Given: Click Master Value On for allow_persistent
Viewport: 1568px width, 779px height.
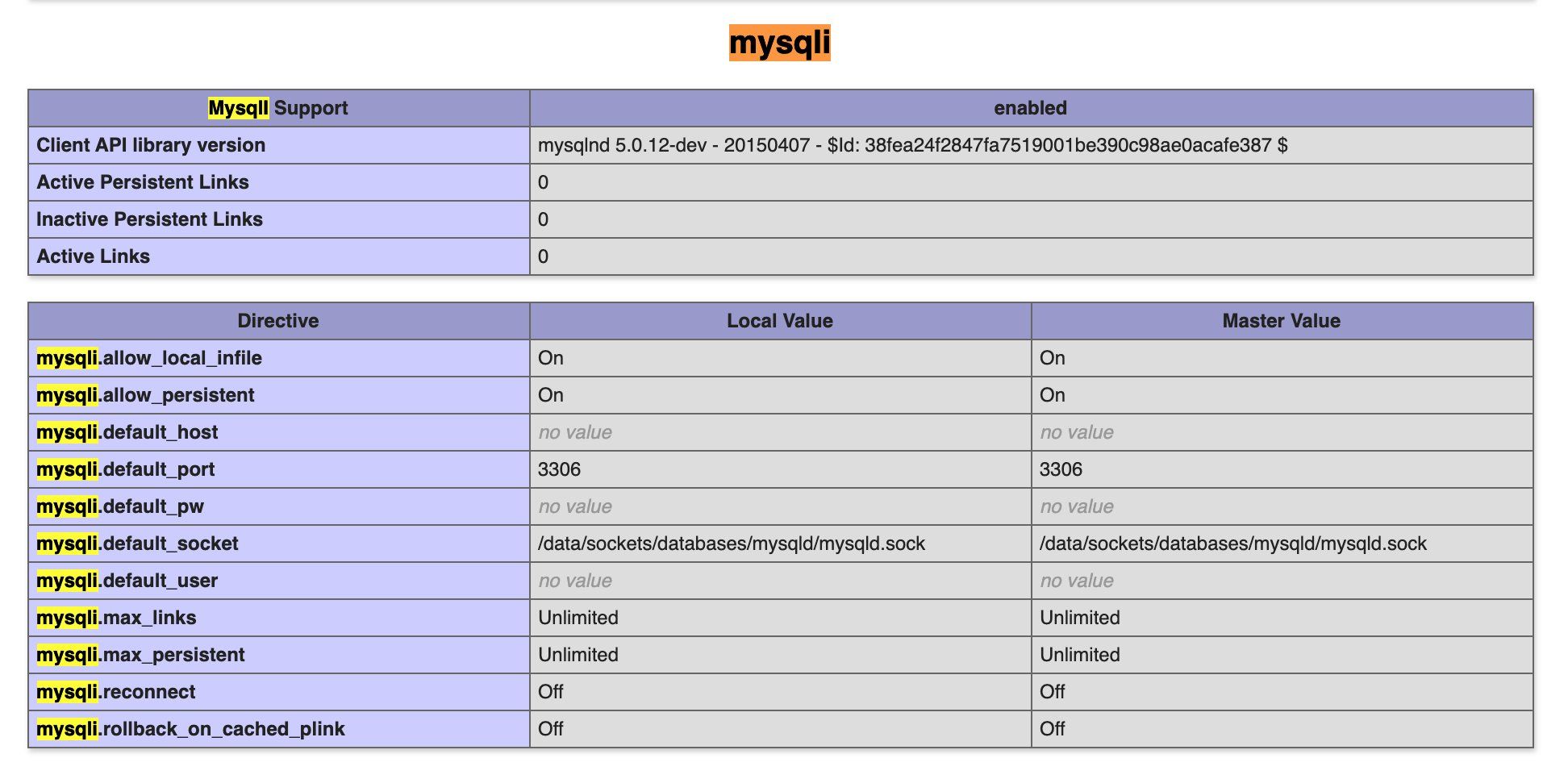Looking at the screenshot, I should tap(1053, 395).
